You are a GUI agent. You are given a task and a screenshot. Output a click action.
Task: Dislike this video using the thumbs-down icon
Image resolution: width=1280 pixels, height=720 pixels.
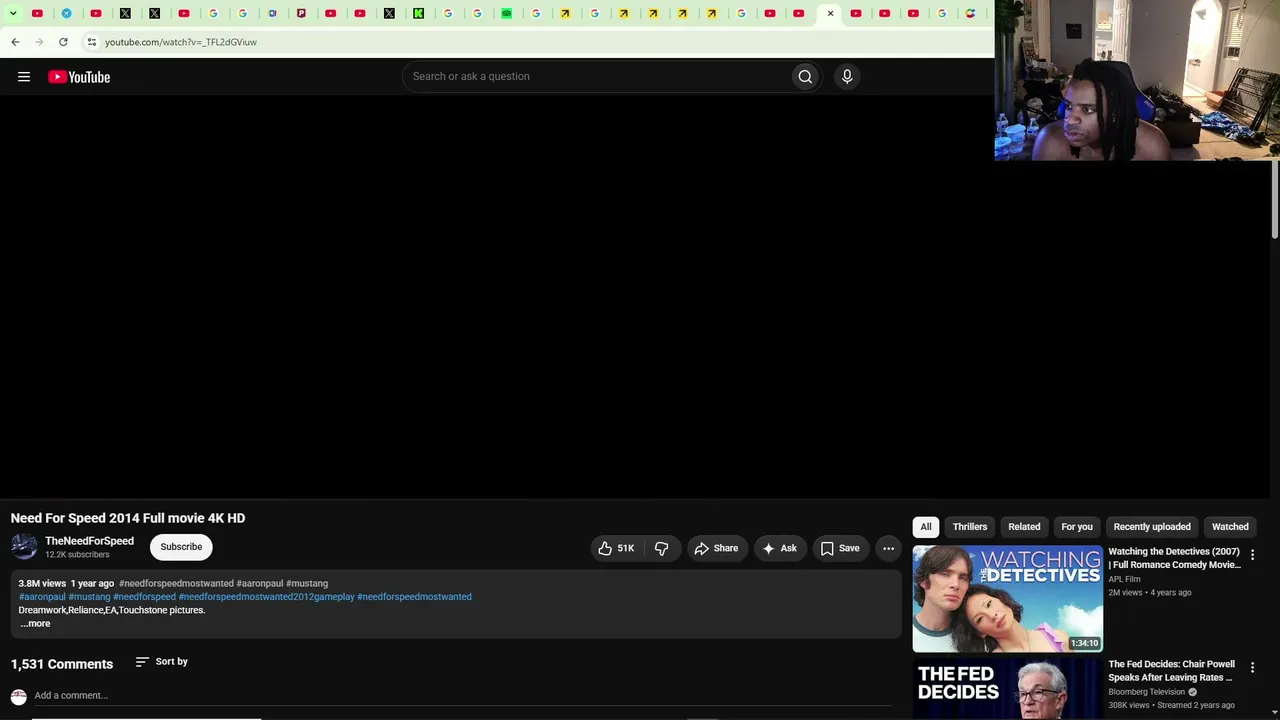(662, 548)
